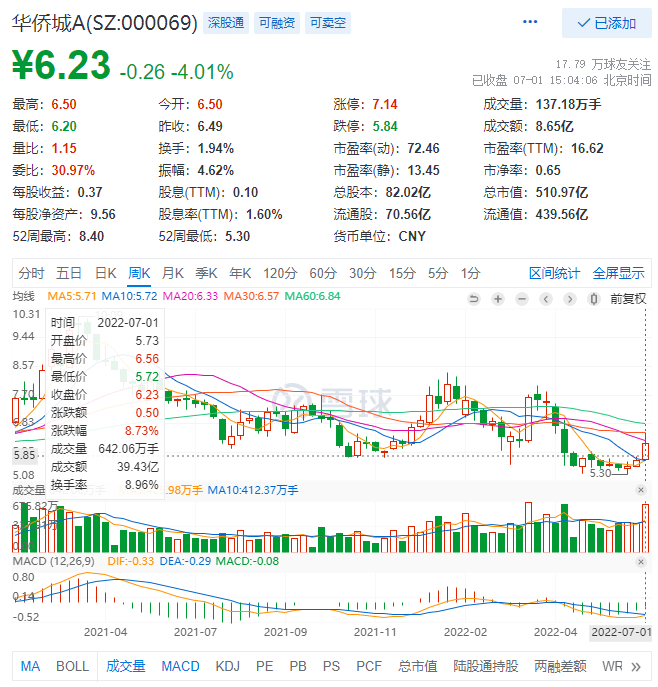Open the 前复权 adjustment dropdown

[628, 299]
